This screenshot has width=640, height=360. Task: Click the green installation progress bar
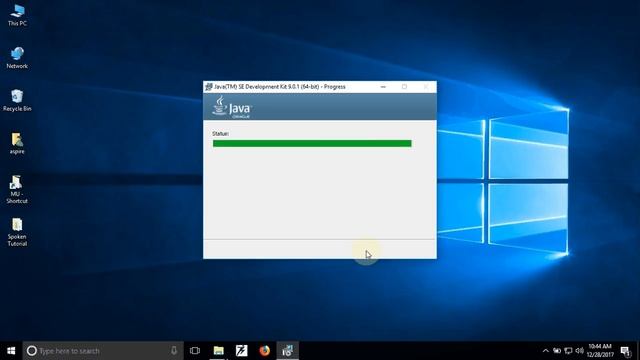312,143
